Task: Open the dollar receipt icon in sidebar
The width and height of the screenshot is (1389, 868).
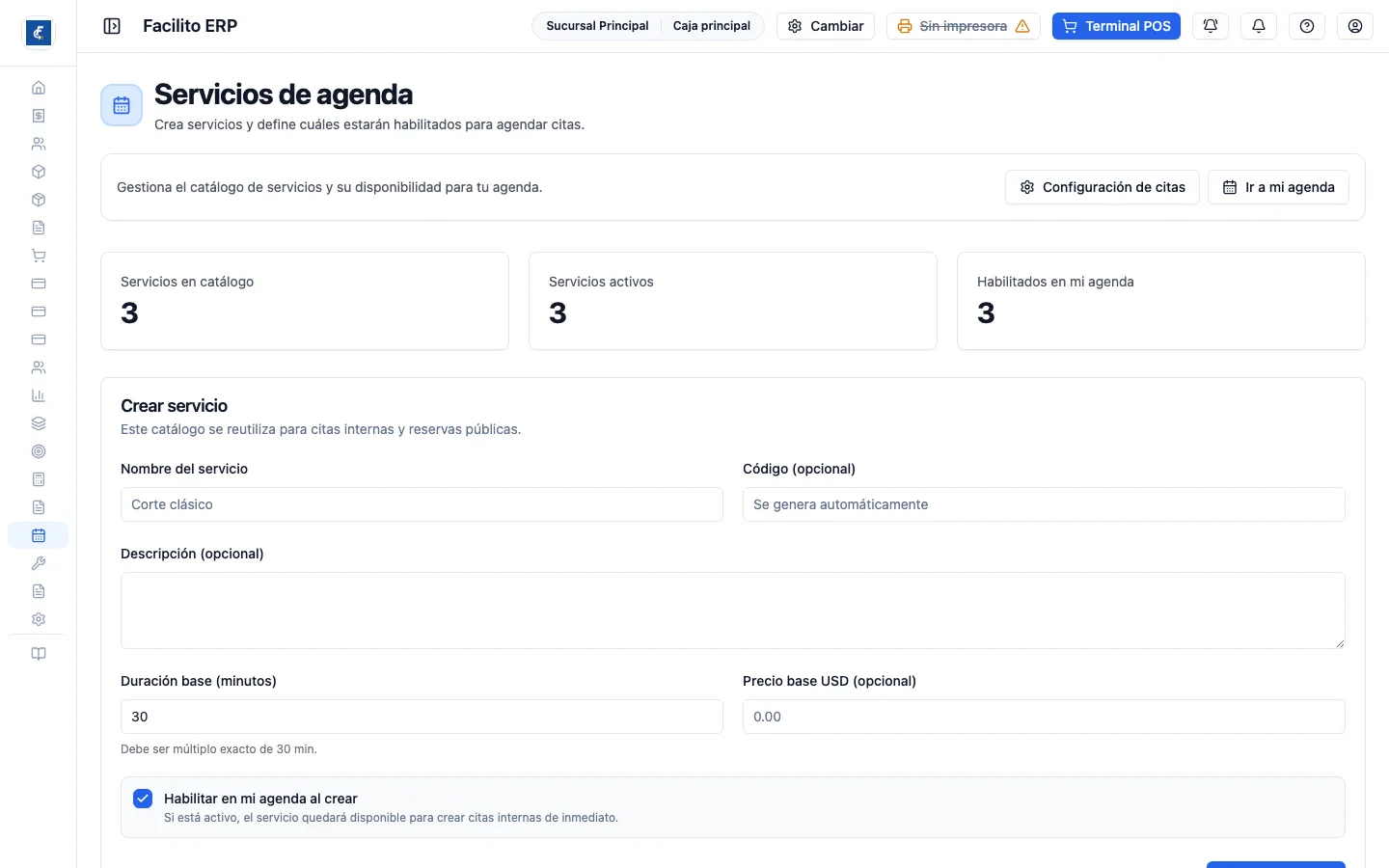Action: pos(39,116)
